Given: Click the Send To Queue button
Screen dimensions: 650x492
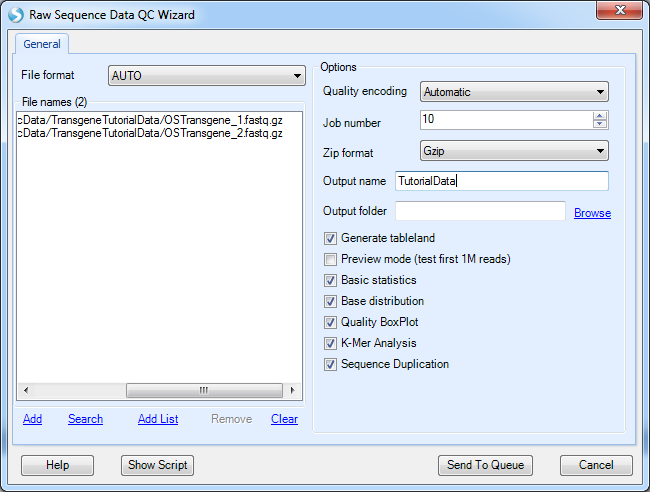Looking at the screenshot, I should [485, 465].
